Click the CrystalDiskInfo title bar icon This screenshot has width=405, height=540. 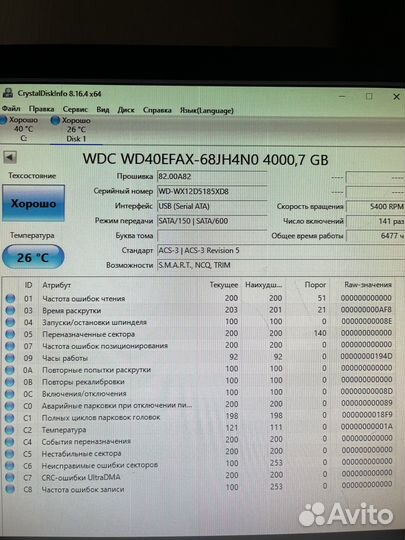coord(8,93)
